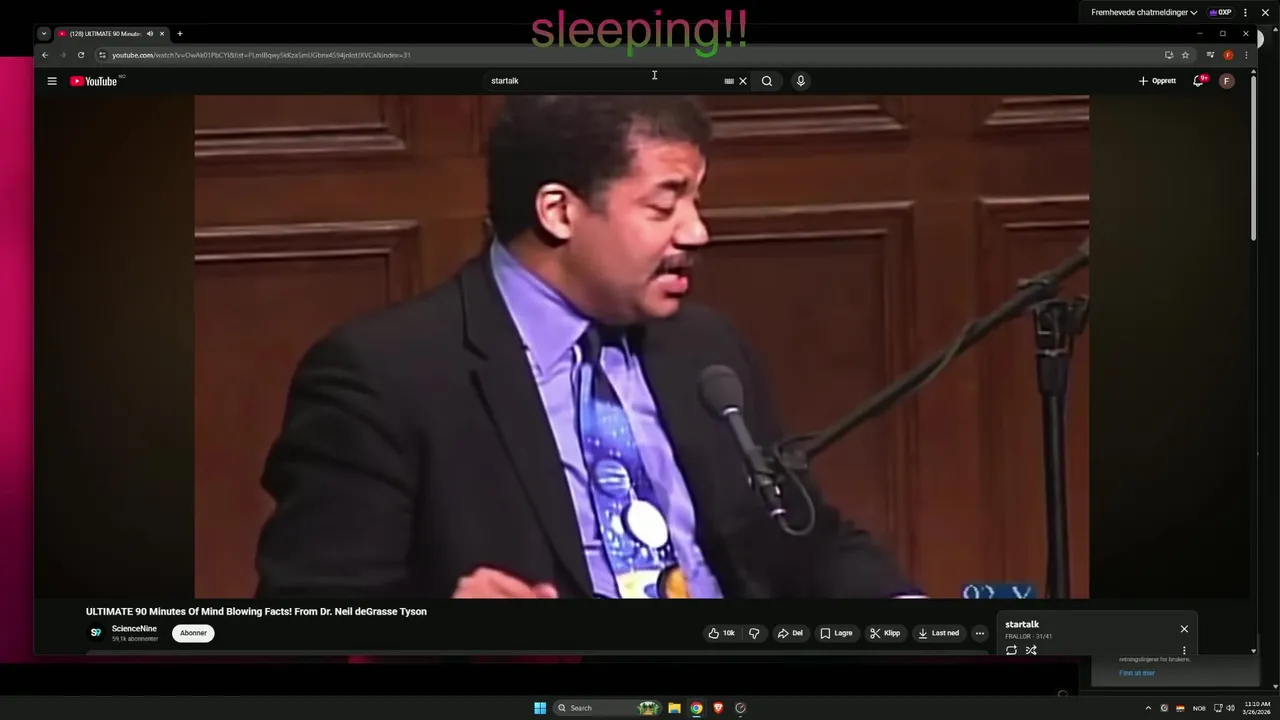Open the Chrome profile avatar

(x=1229, y=55)
